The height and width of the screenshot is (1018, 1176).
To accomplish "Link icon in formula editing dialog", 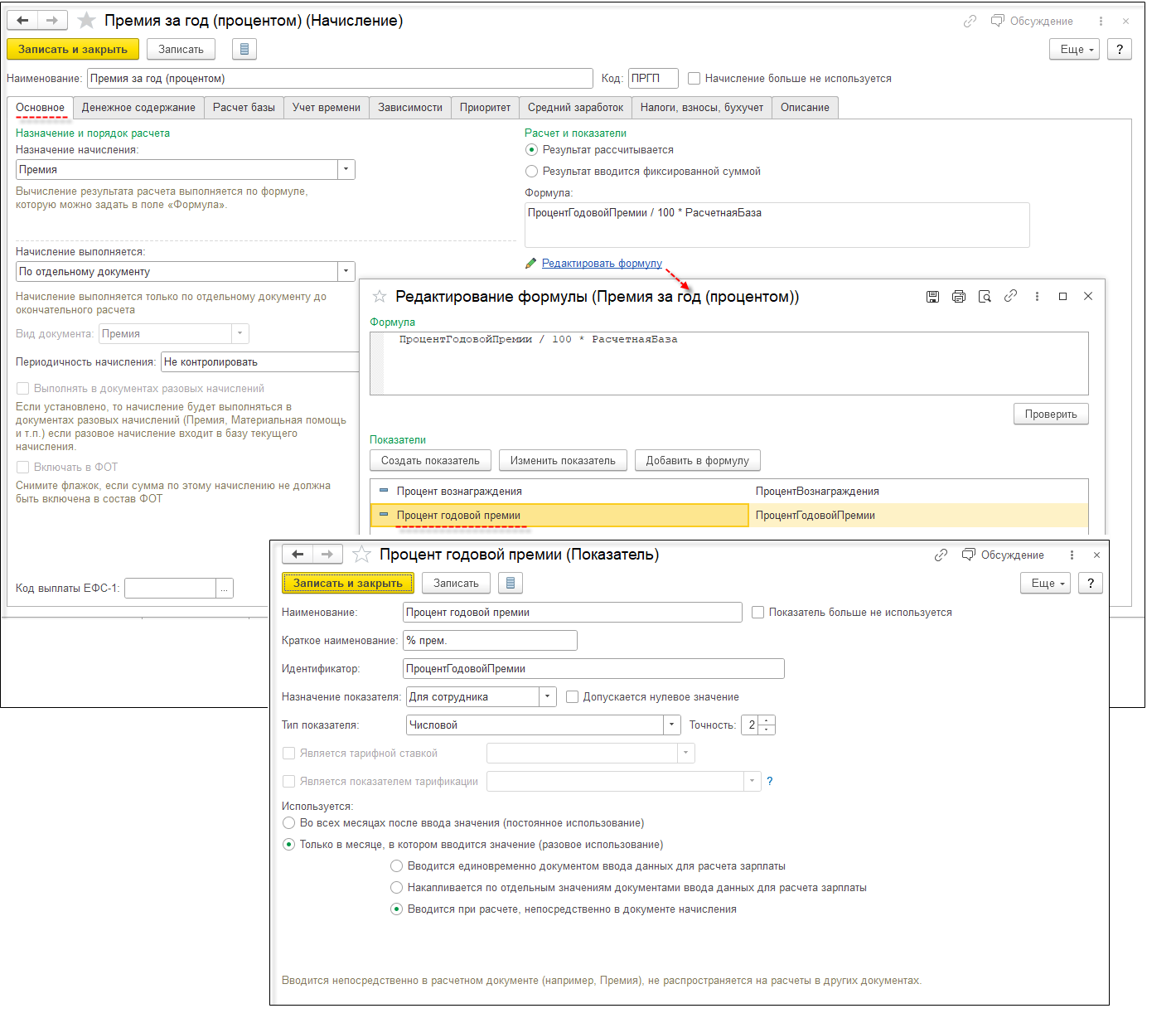I will click(1010, 296).
